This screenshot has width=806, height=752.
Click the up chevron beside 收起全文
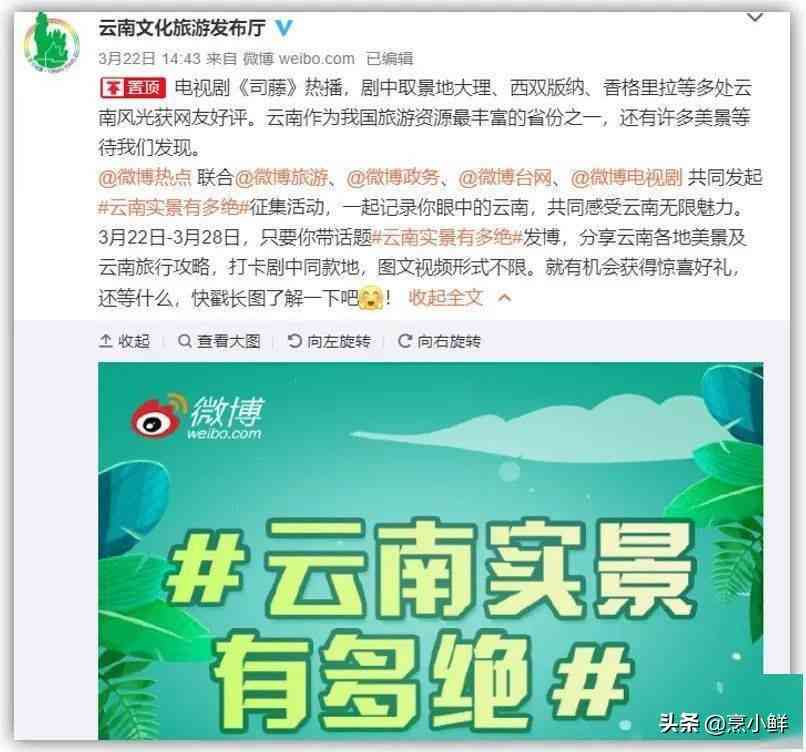click(505, 298)
